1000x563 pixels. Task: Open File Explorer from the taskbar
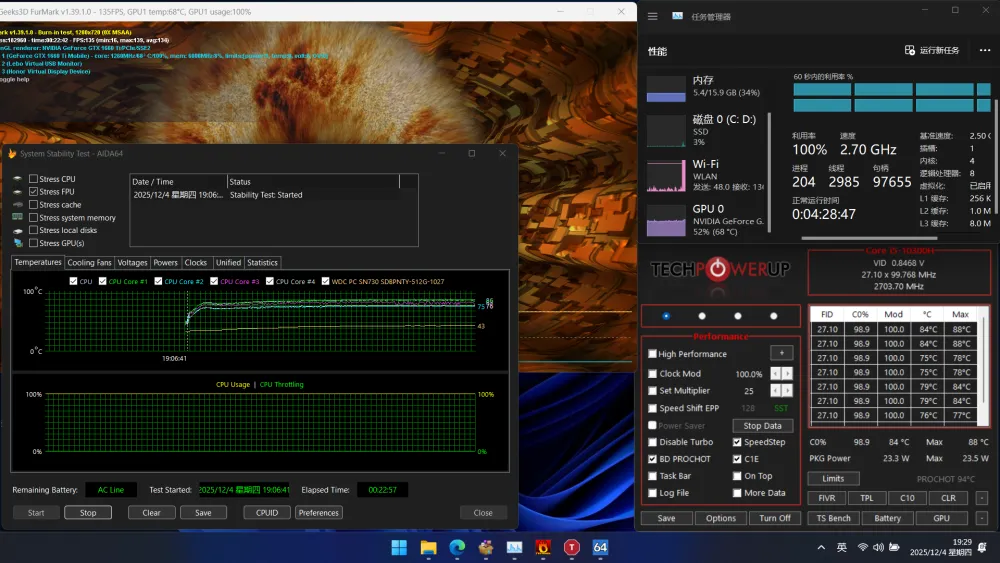pyautogui.click(x=428, y=547)
